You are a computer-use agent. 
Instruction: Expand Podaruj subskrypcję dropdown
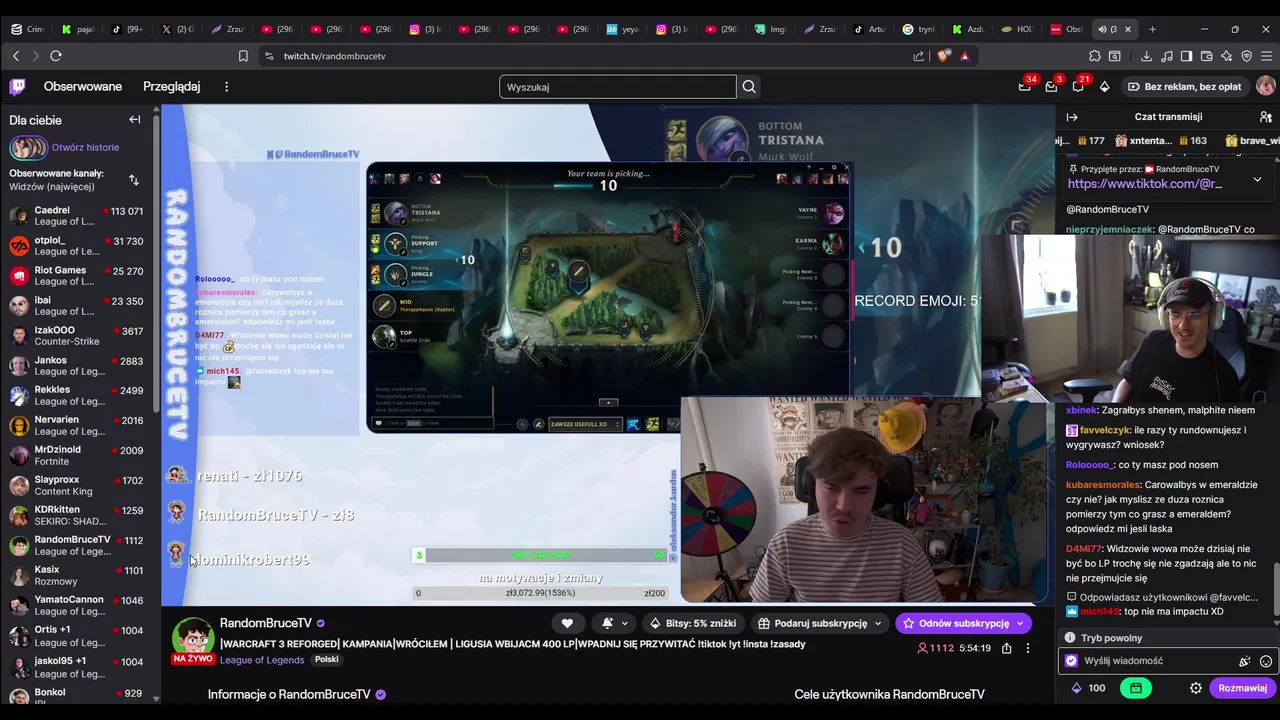coord(878,623)
